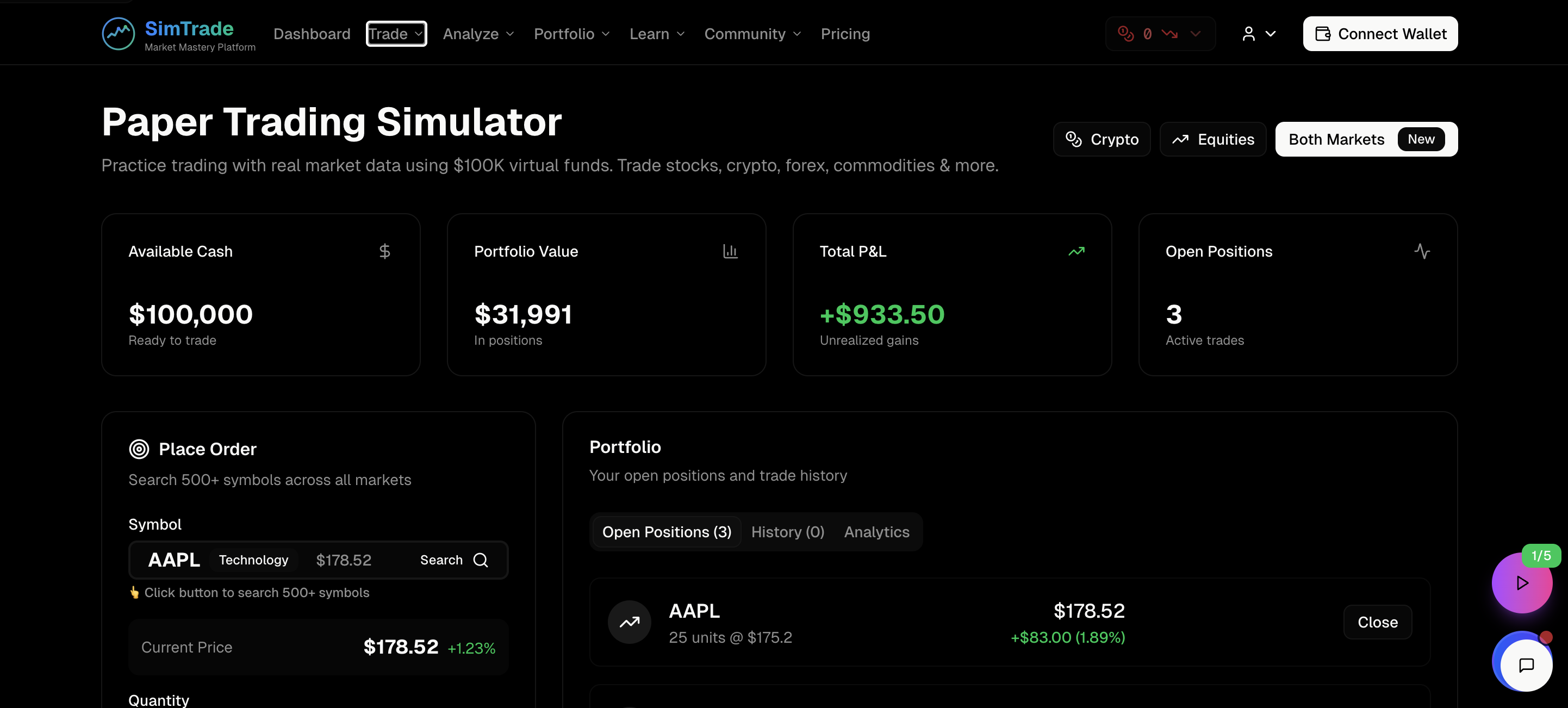Click the bar chart icon in Portfolio Value
The width and height of the screenshot is (1568, 708).
[730, 251]
